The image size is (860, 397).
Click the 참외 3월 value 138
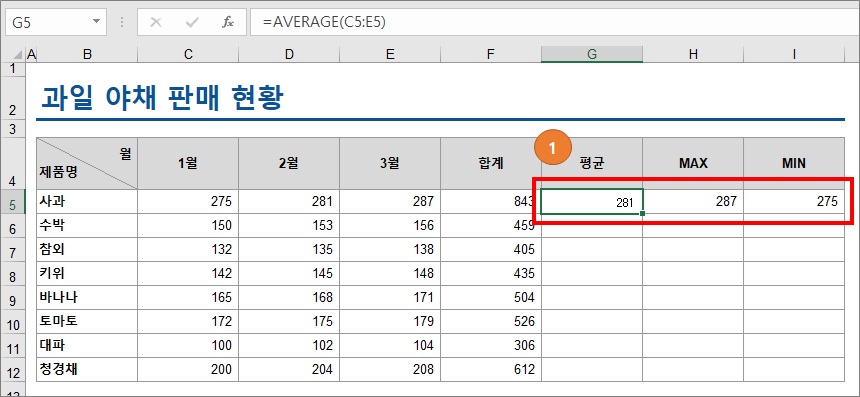[390, 249]
